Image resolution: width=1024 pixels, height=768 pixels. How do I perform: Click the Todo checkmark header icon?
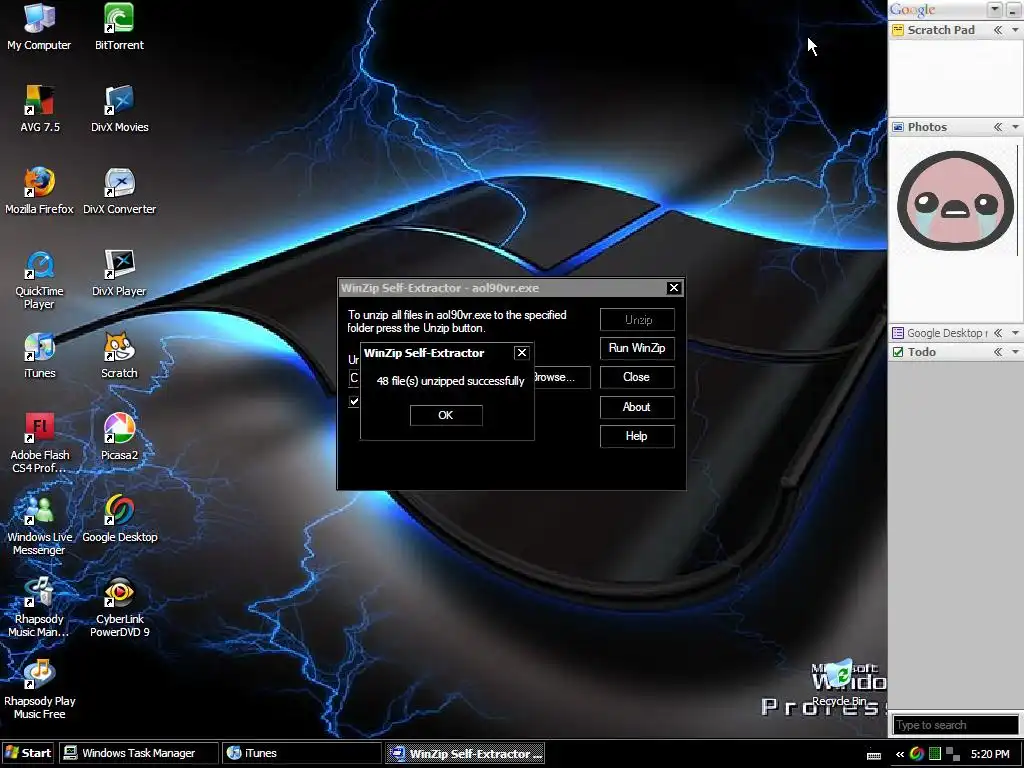pyautogui.click(x=898, y=352)
